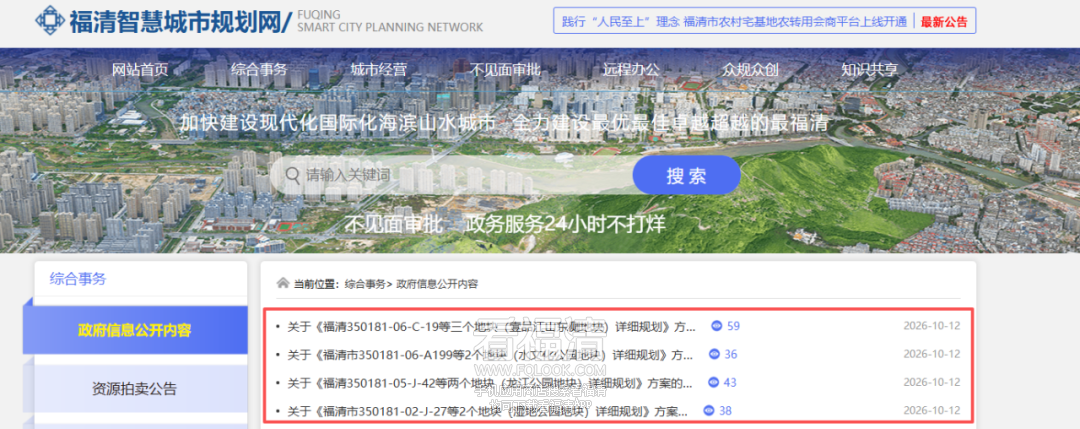This screenshot has width=1080, height=429.
Task: Click the eye icon next to 59 views
Action: [716, 326]
